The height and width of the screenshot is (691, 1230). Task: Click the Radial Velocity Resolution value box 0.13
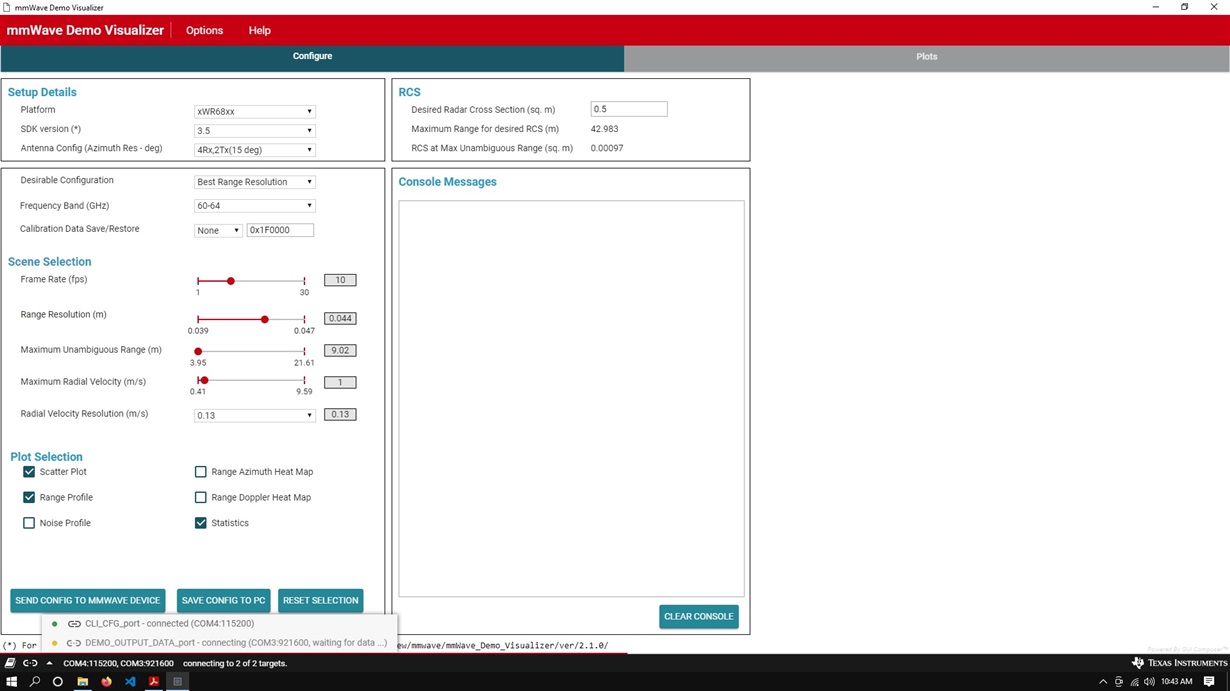[x=340, y=414]
